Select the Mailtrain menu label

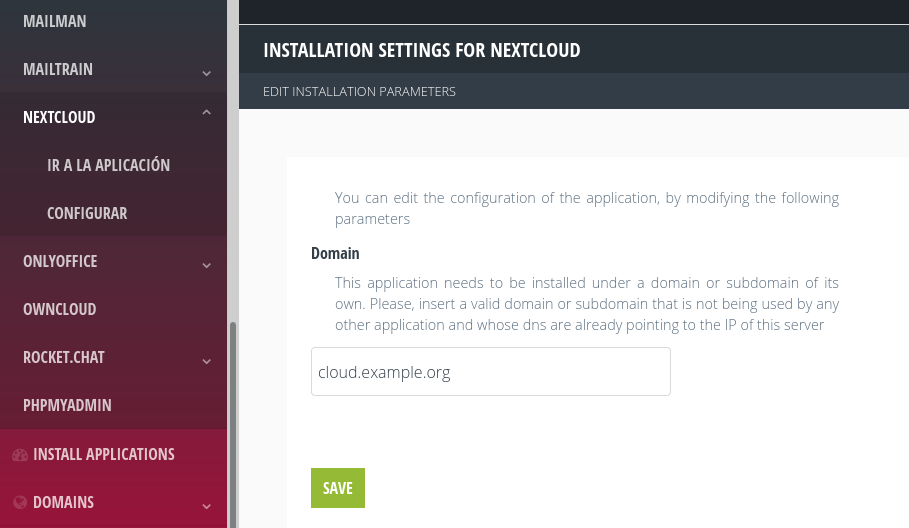coord(58,70)
